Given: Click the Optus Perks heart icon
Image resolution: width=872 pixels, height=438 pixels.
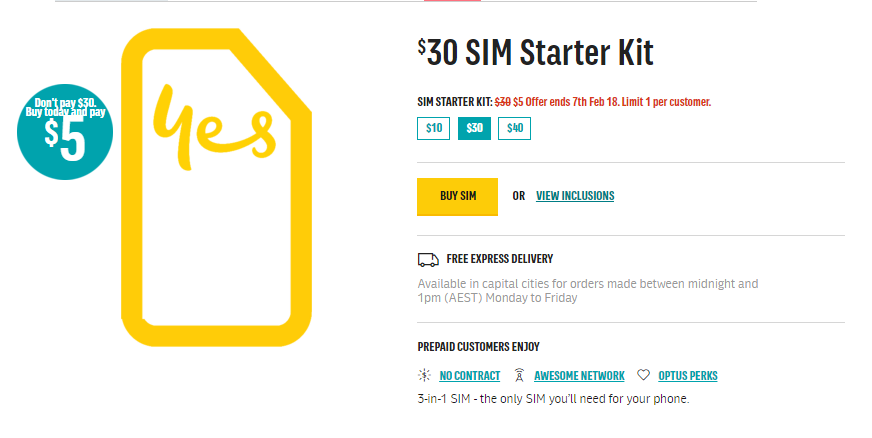Looking at the screenshot, I should point(643,375).
